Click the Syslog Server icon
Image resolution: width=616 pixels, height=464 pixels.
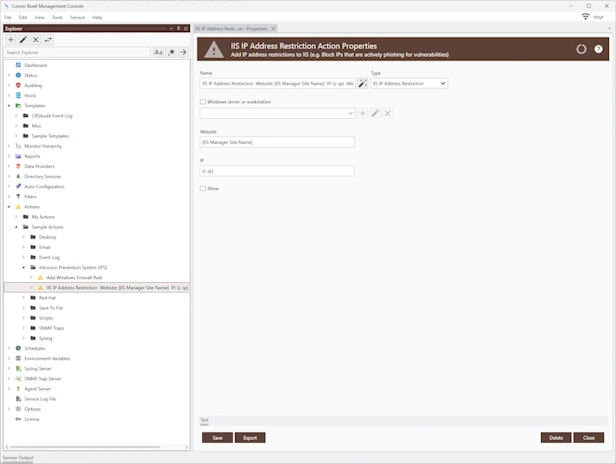18,369
